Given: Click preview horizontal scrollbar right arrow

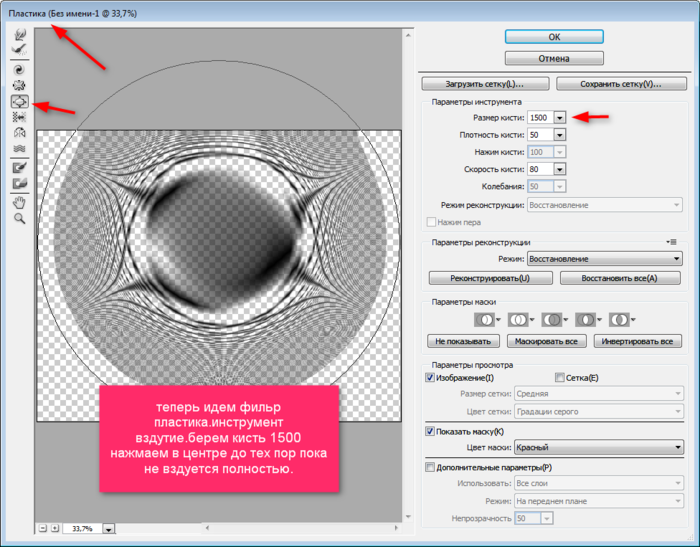Looking at the screenshot, I should [x=396, y=528].
